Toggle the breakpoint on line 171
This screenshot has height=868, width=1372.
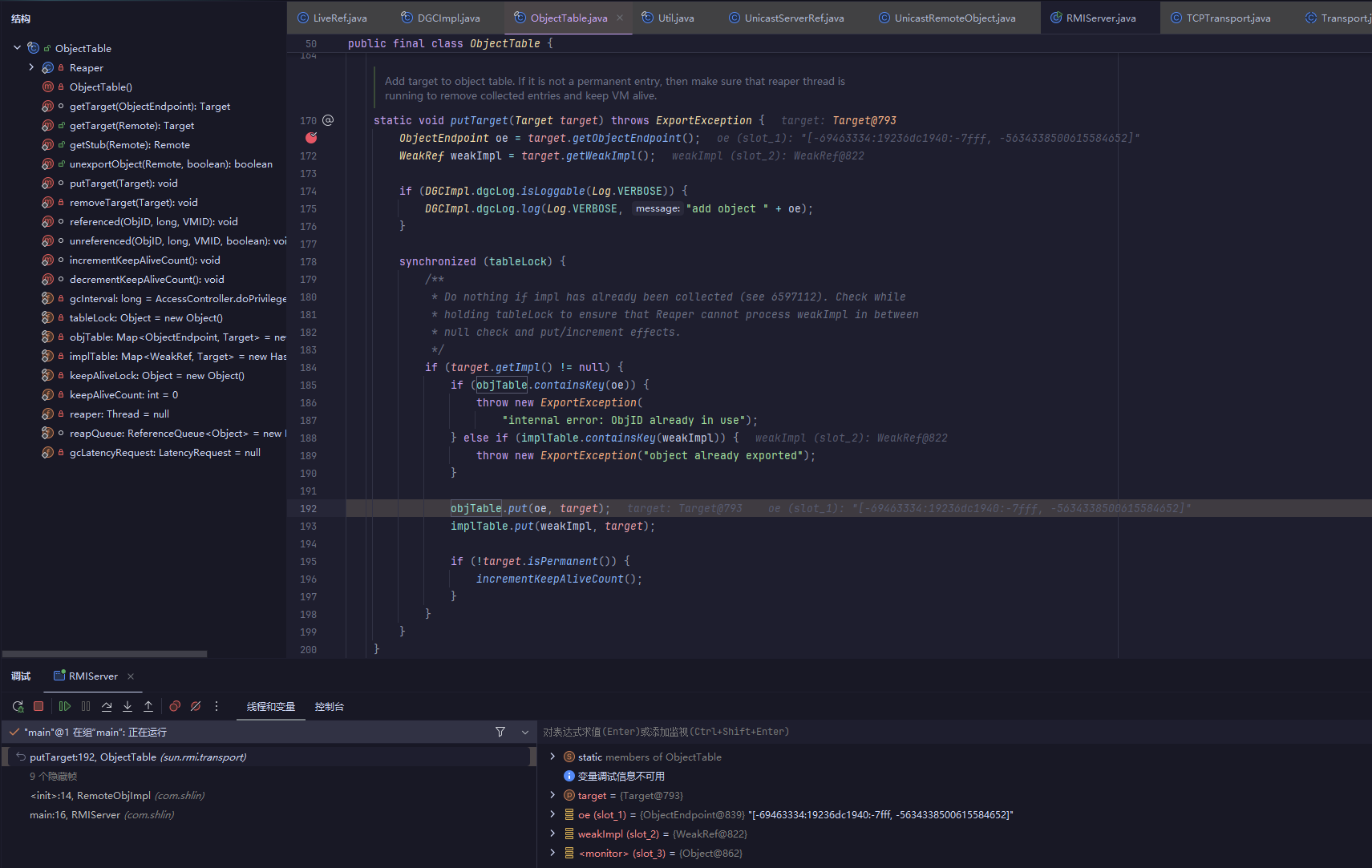coord(311,138)
